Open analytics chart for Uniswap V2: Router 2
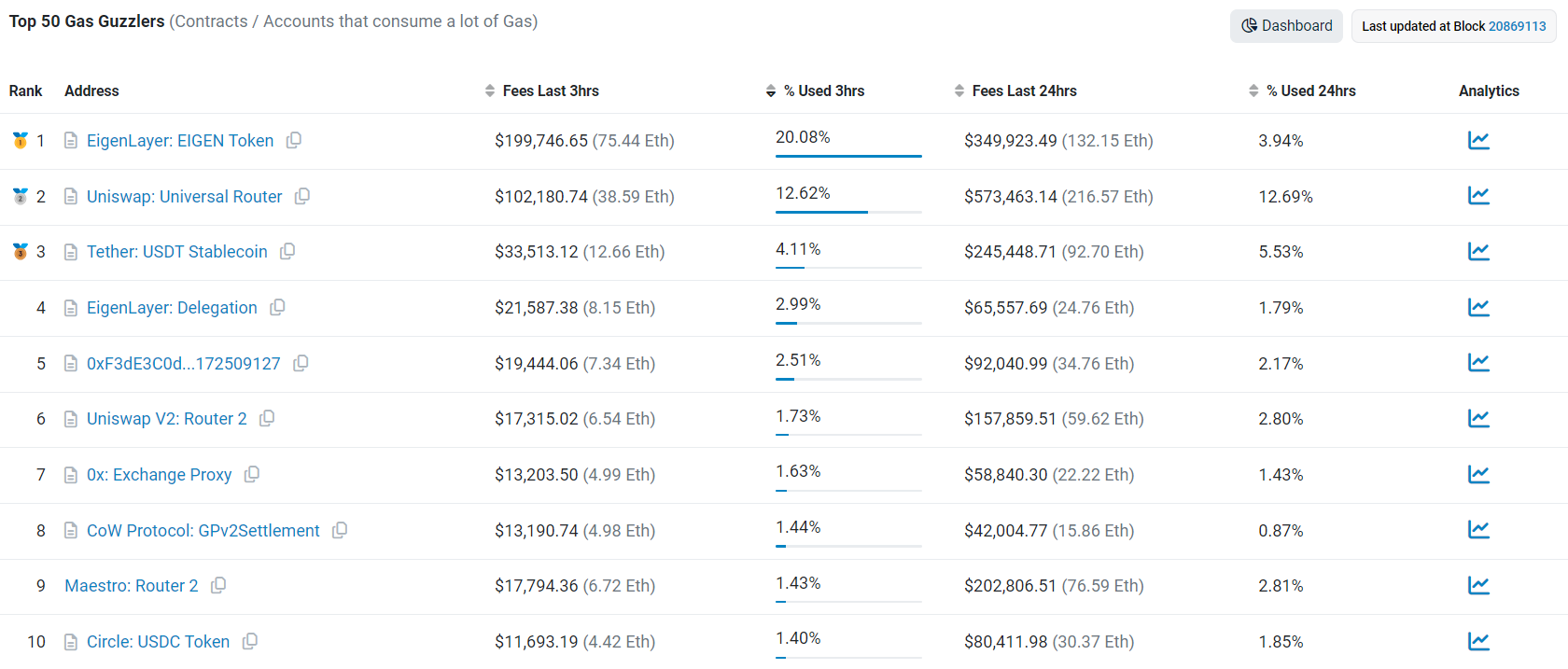Screen dimensions: 1568x669 1478,419
